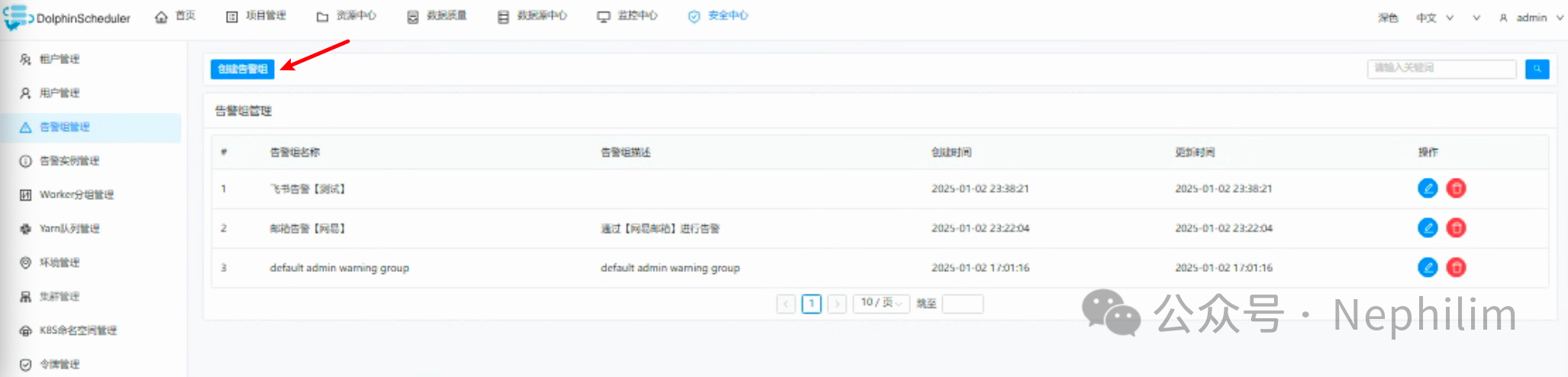
Task: Go to 首页 home in top navigation
Action: (x=176, y=16)
